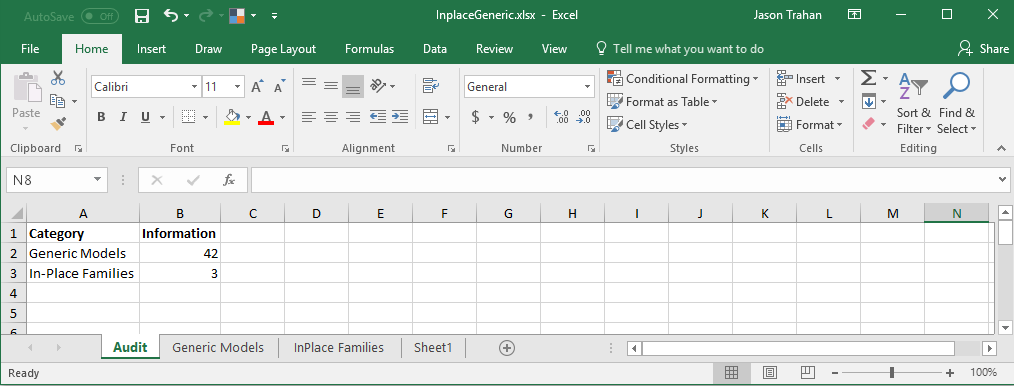Toggle italic formatting

point(123,117)
